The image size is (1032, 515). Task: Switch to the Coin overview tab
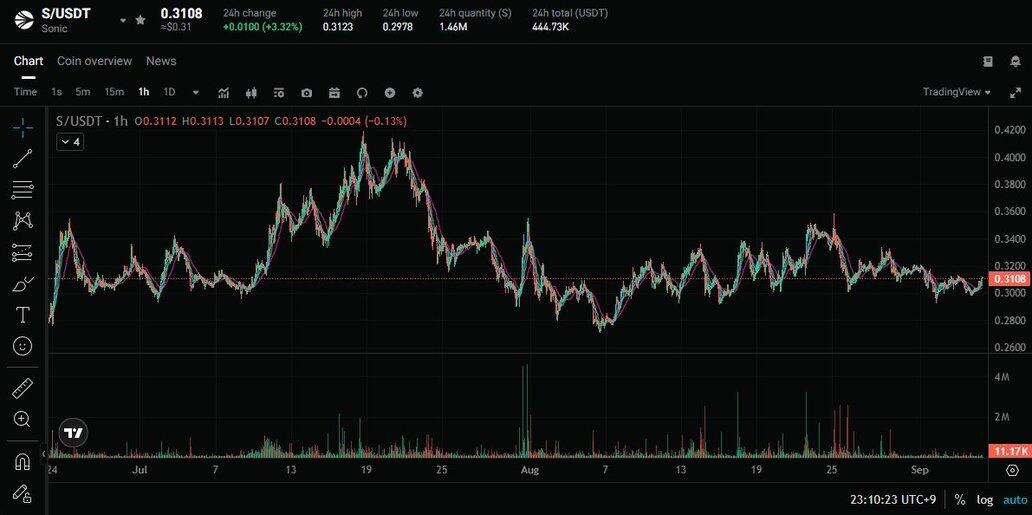pyautogui.click(x=94, y=61)
